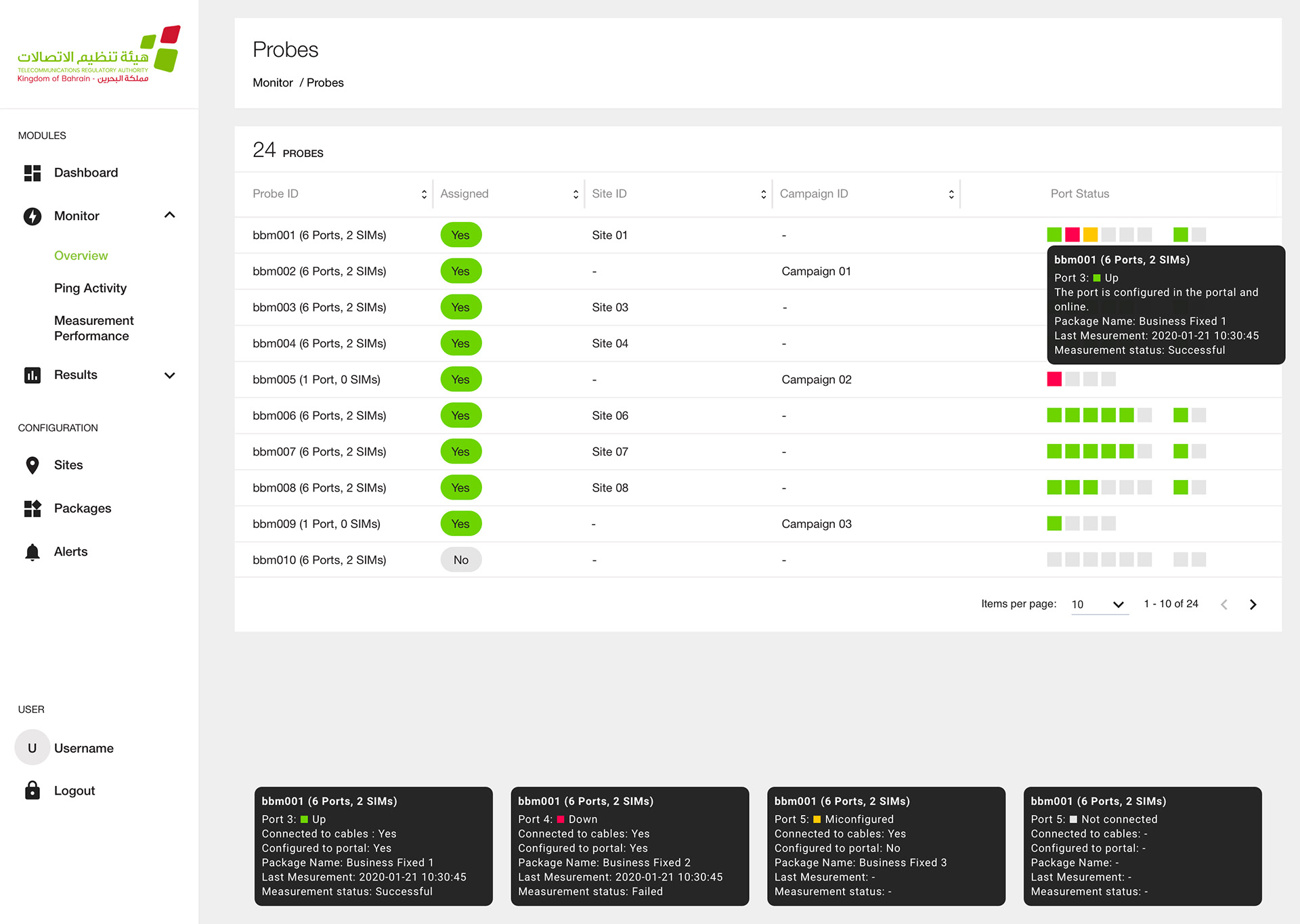
Task: Click the Alerts bell icon
Action: pos(32,552)
